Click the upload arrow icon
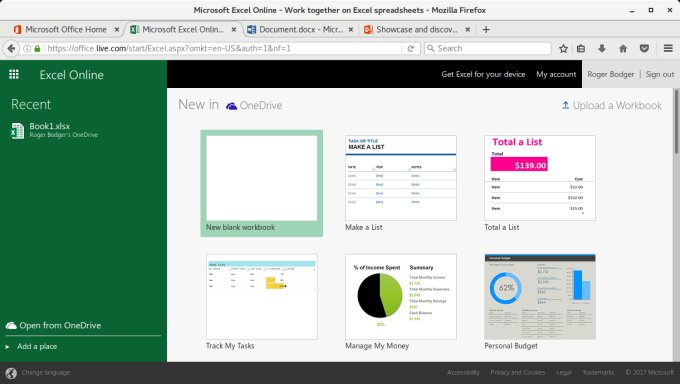Viewport: 680px width, 384px height. [566, 105]
